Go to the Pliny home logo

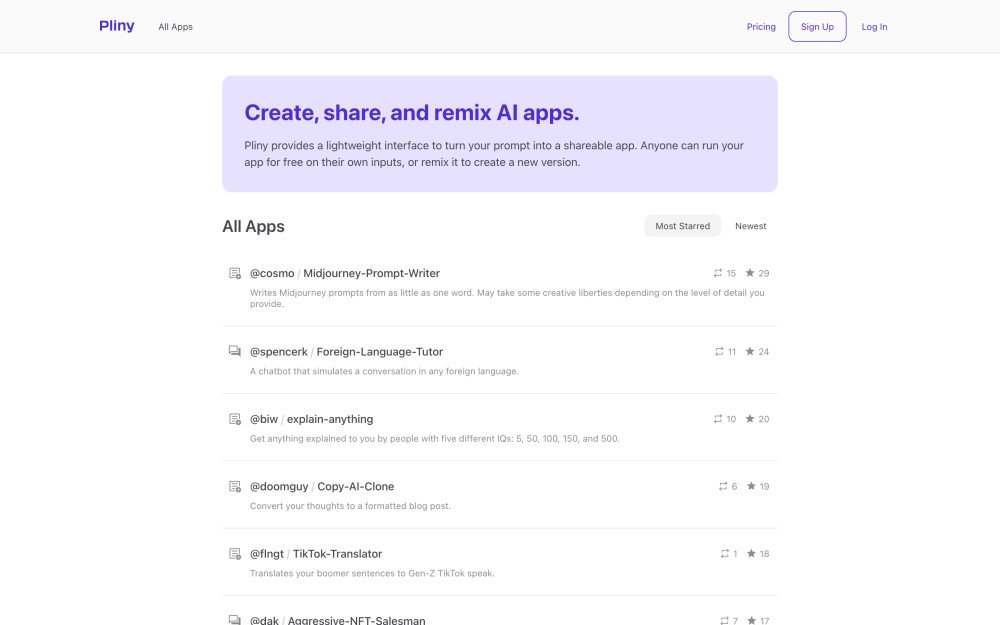pyautogui.click(x=117, y=26)
